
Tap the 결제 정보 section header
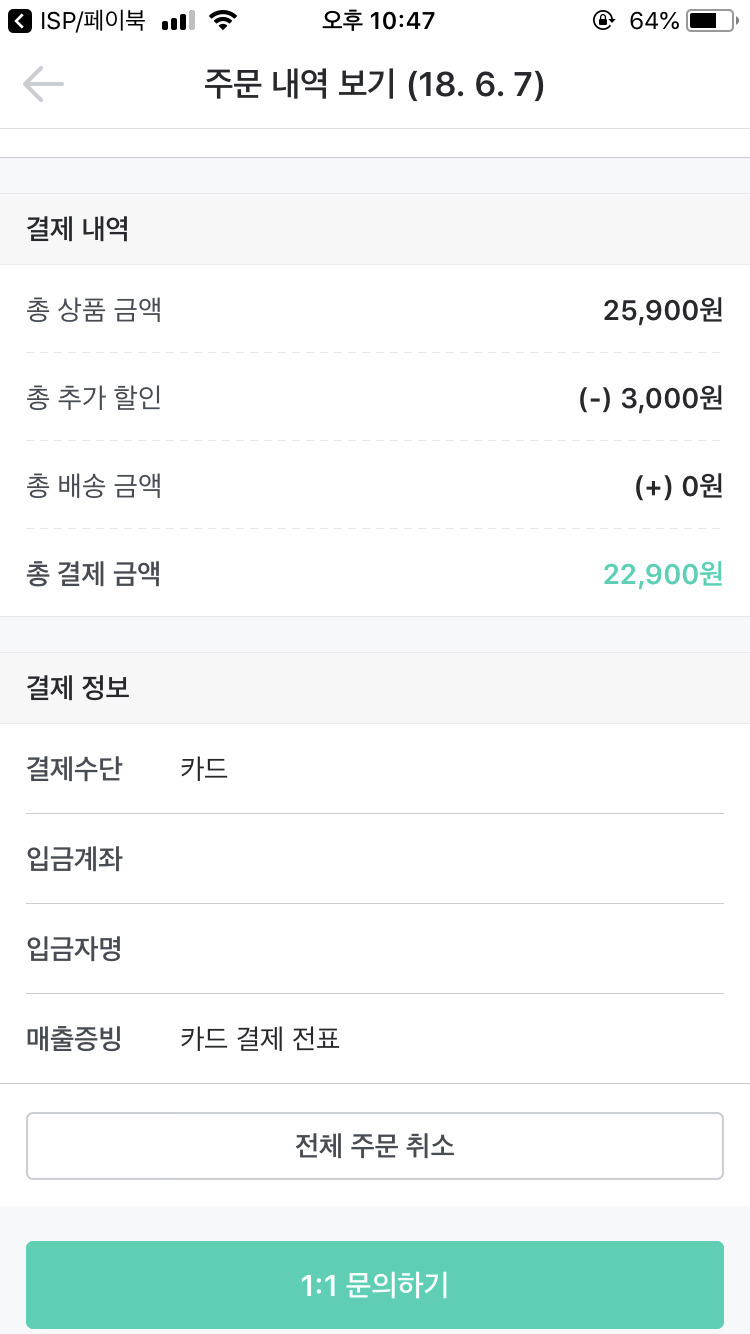375,688
